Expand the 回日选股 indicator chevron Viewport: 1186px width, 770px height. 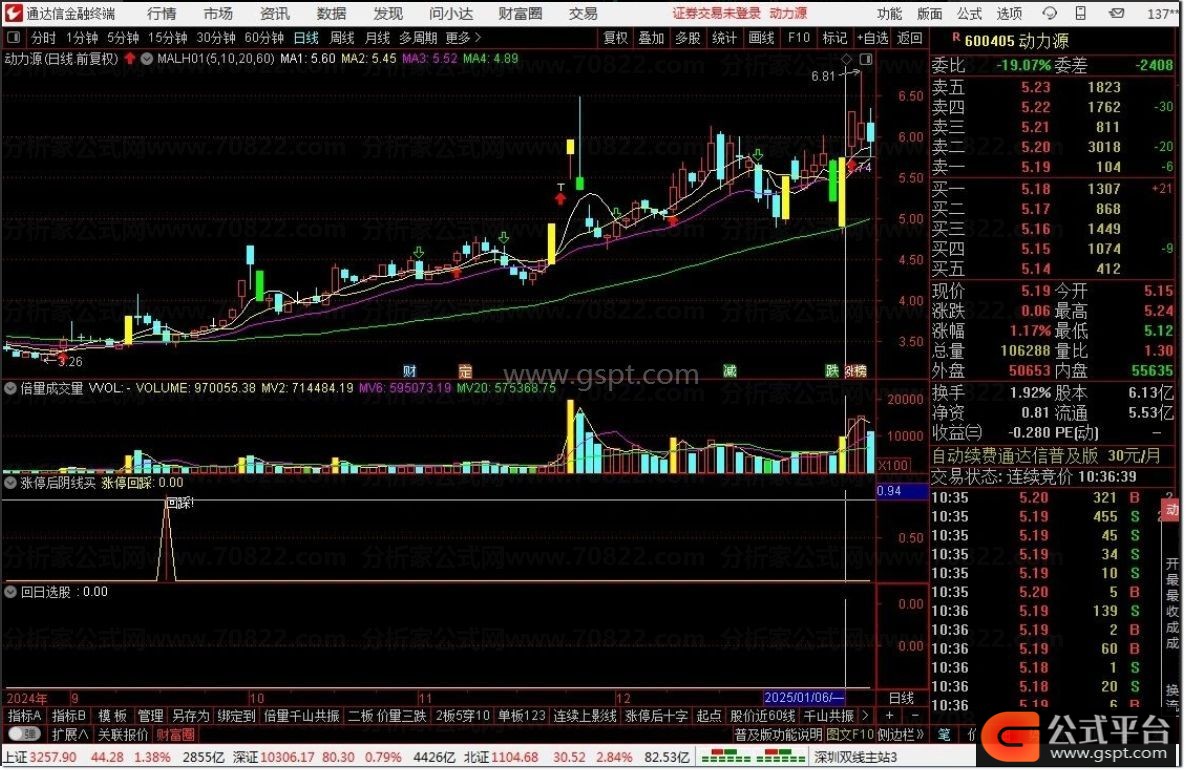tap(11, 591)
